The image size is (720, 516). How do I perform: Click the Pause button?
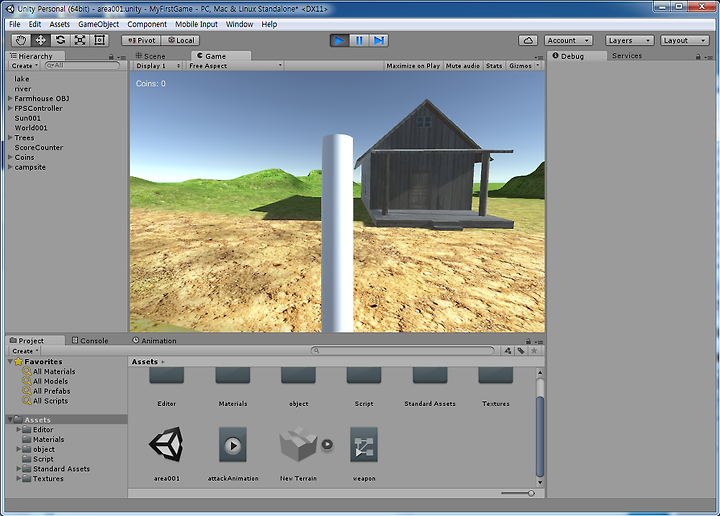point(359,40)
